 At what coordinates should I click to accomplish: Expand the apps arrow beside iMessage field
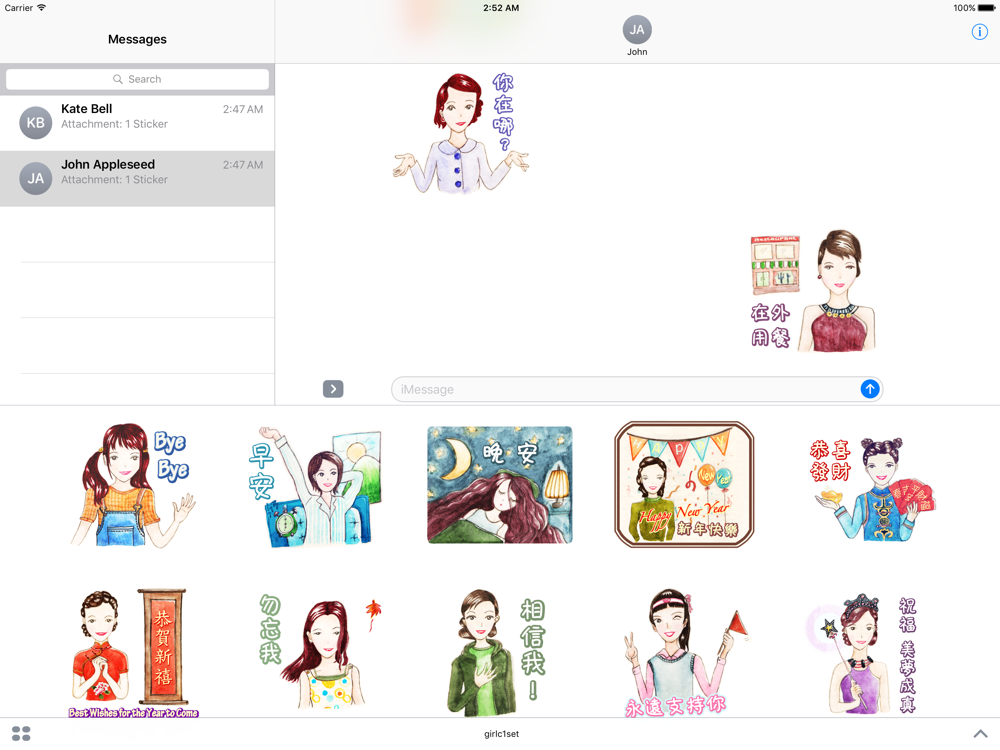[x=333, y=389]
